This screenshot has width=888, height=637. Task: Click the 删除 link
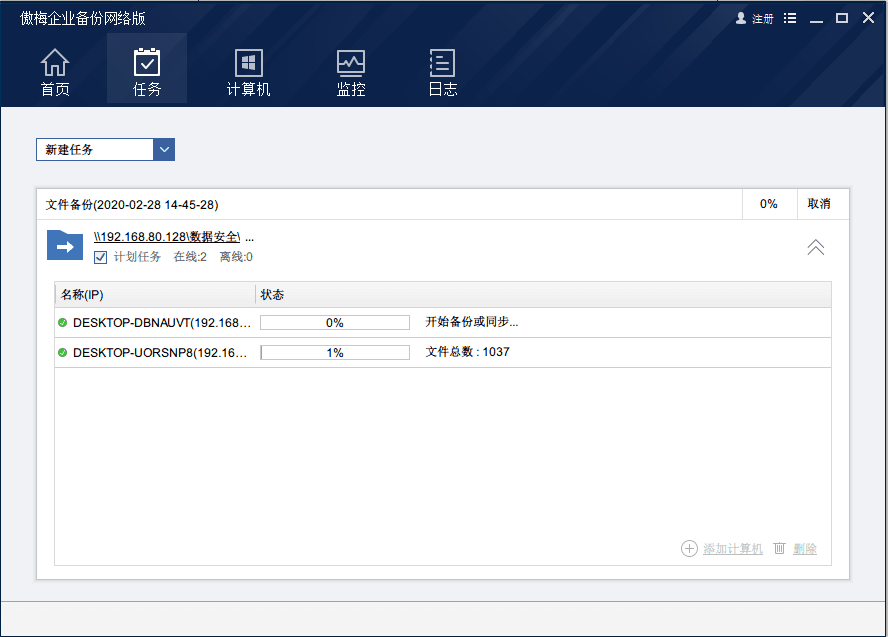[805, 549]
